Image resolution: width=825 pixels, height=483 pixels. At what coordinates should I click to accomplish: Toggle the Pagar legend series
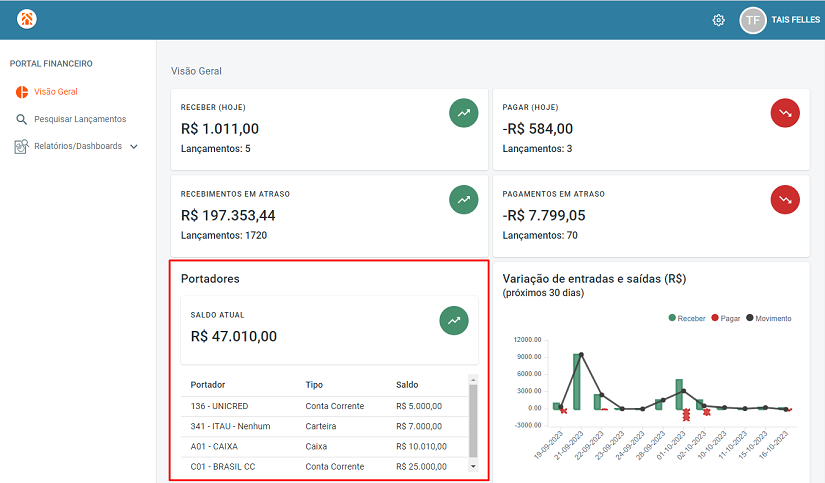point(725,318)
